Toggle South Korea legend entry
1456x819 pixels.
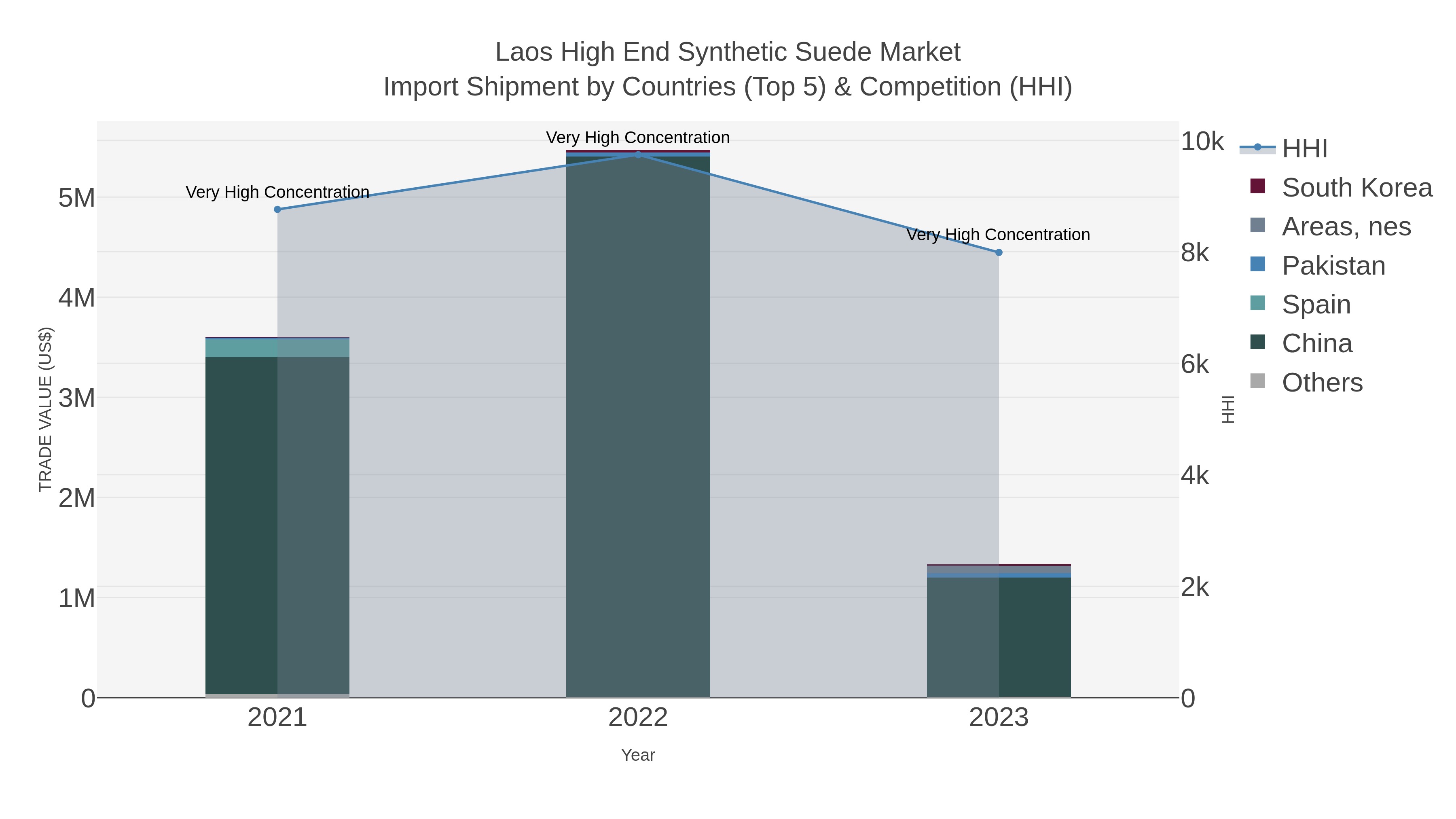[x=1341, y=187]
